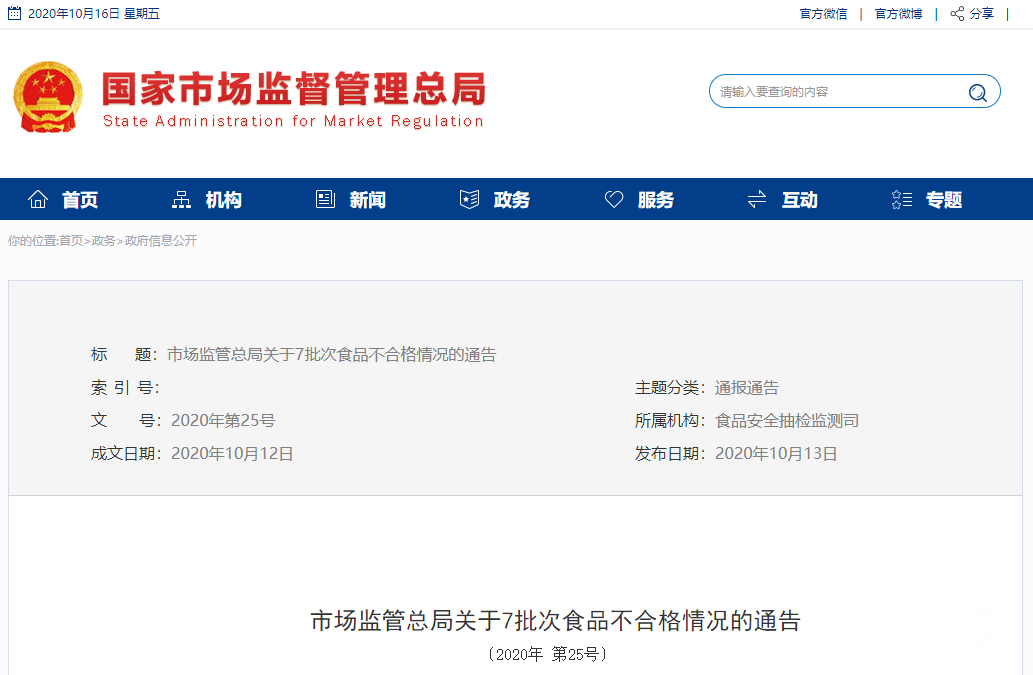The width and height of the screenshot is (1033, 675).
Task: Open the 新闻 navigation menu
Action: (368, 200)
